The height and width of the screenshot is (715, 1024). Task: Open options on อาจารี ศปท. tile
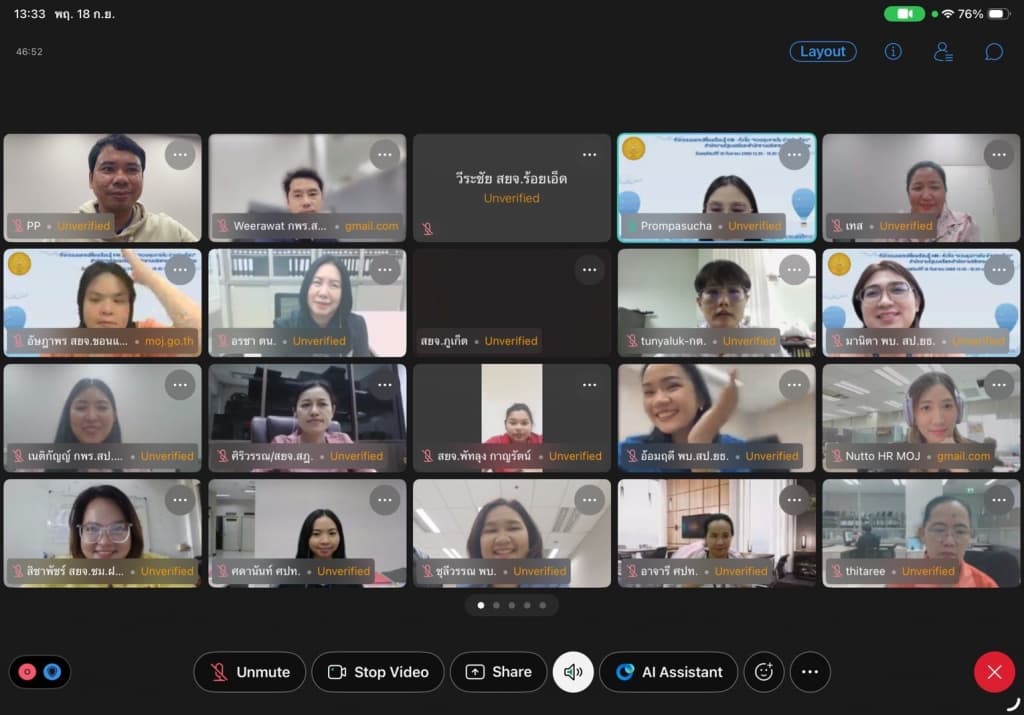794,500
